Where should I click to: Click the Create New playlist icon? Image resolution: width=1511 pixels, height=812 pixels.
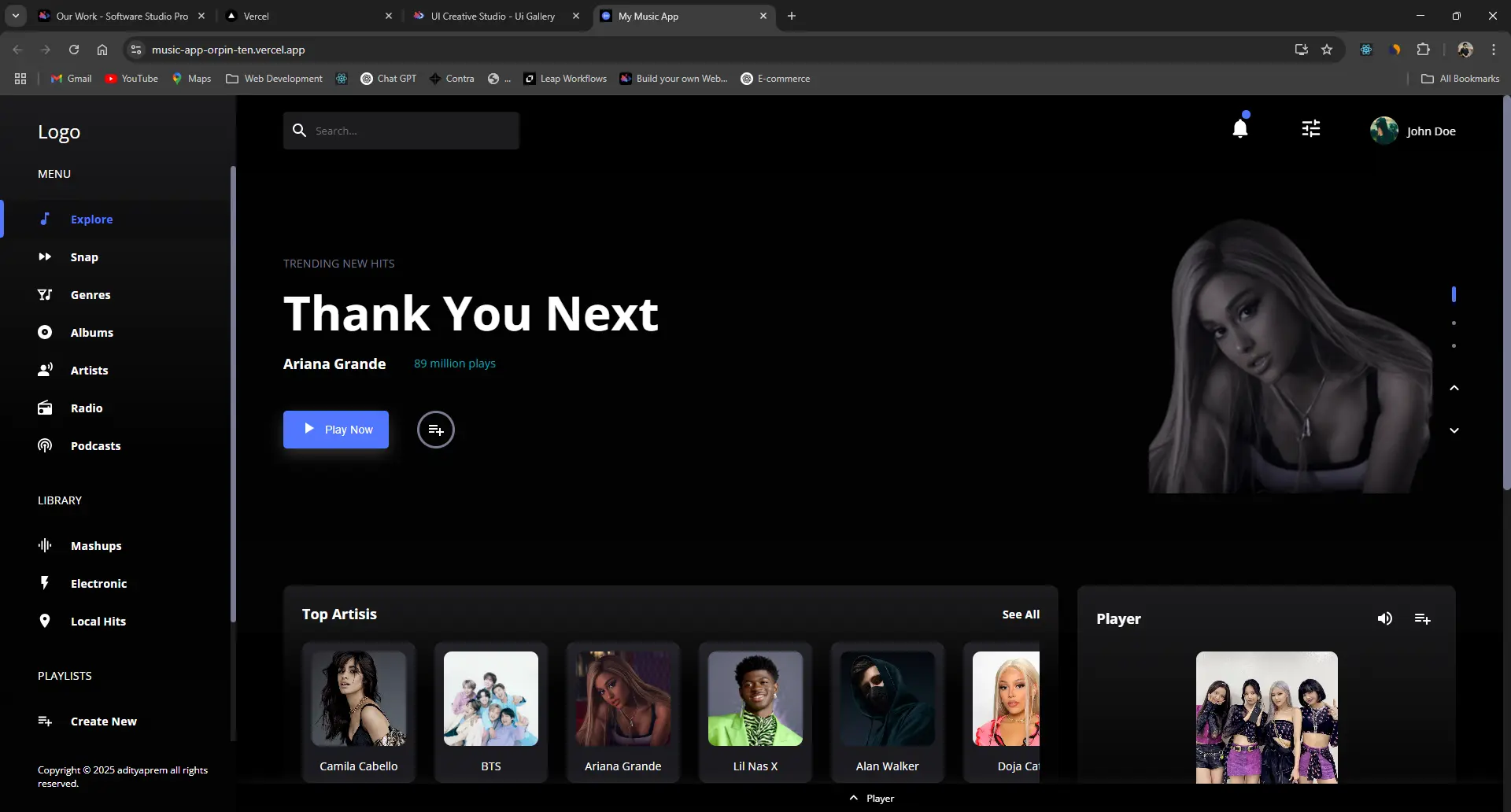point(45,721)
